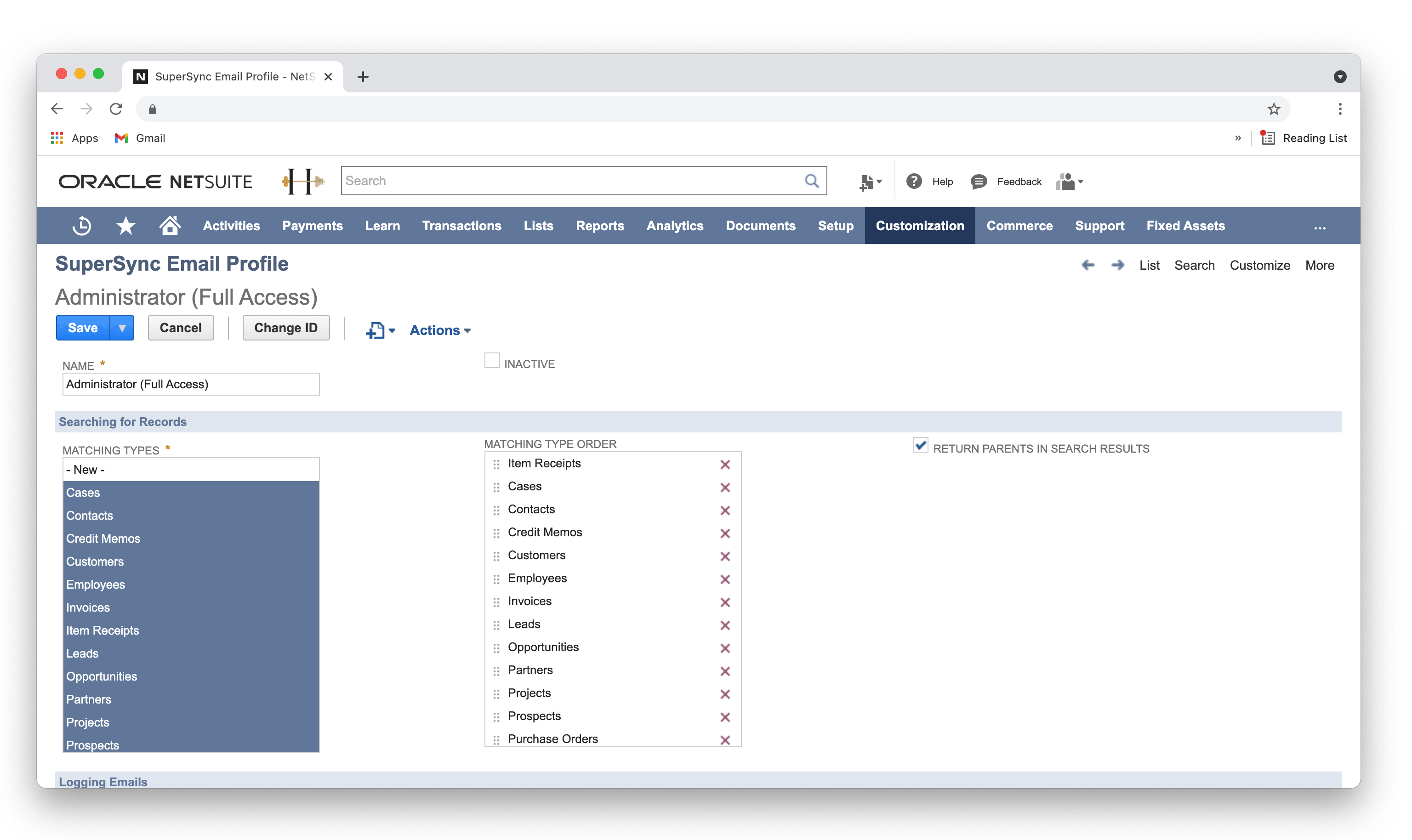Open the Transactions menu
Viewport: 1412px width, 840px height.
461,226
